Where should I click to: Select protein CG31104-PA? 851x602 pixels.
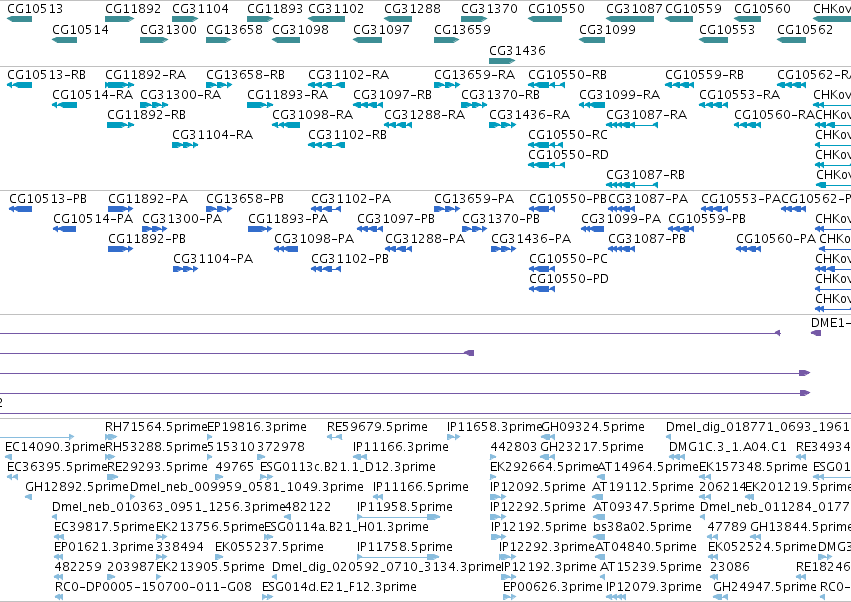[213, 259]
